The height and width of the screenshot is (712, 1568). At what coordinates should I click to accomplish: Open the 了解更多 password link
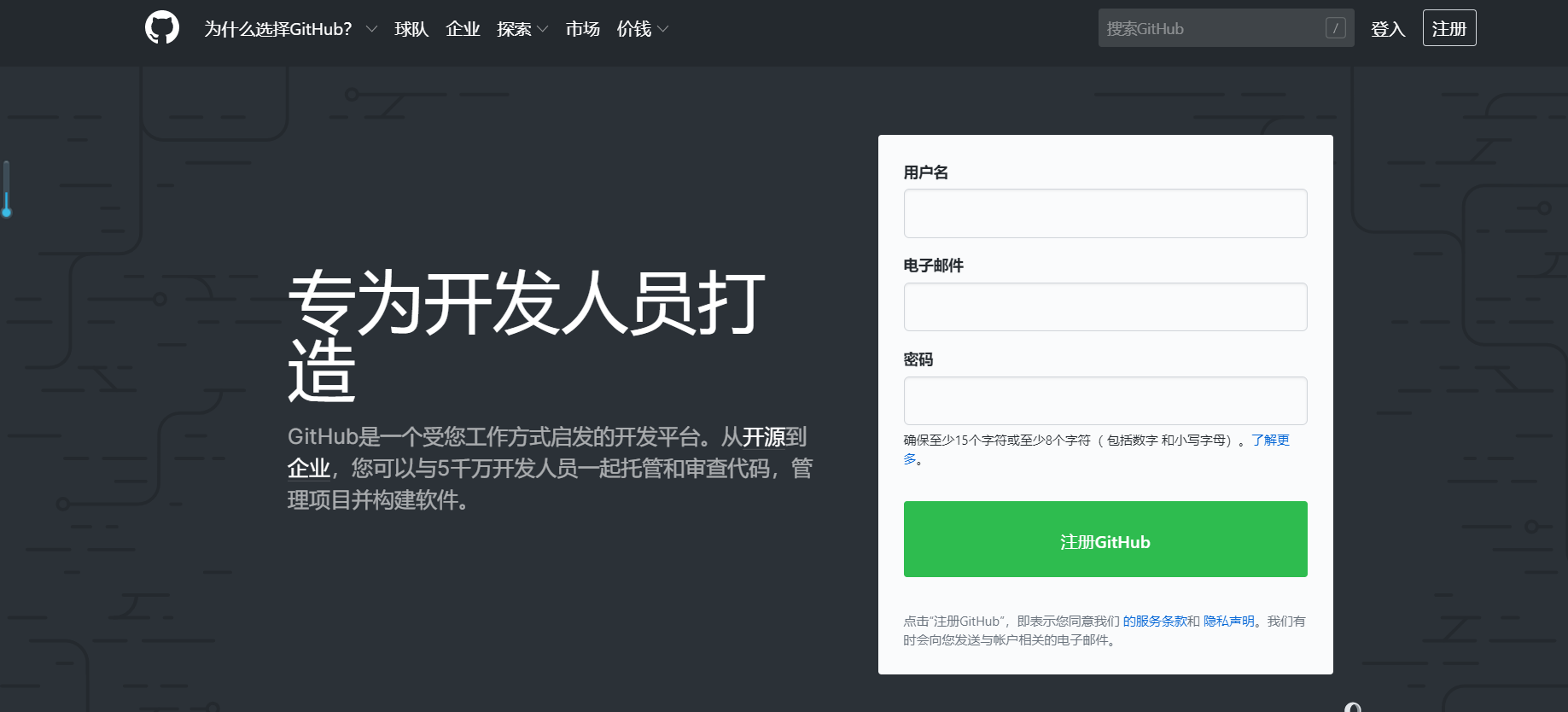pos(1271,441)
